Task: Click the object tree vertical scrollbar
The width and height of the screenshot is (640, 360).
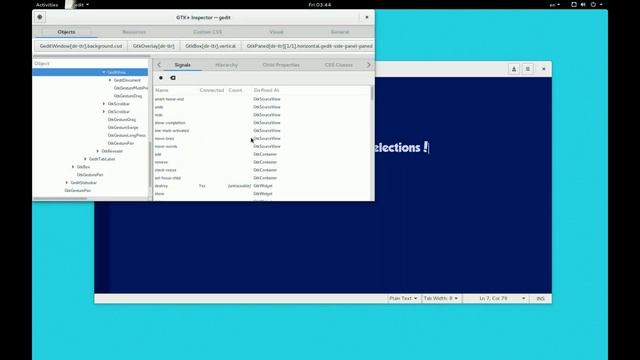Action: coord(150,163)
